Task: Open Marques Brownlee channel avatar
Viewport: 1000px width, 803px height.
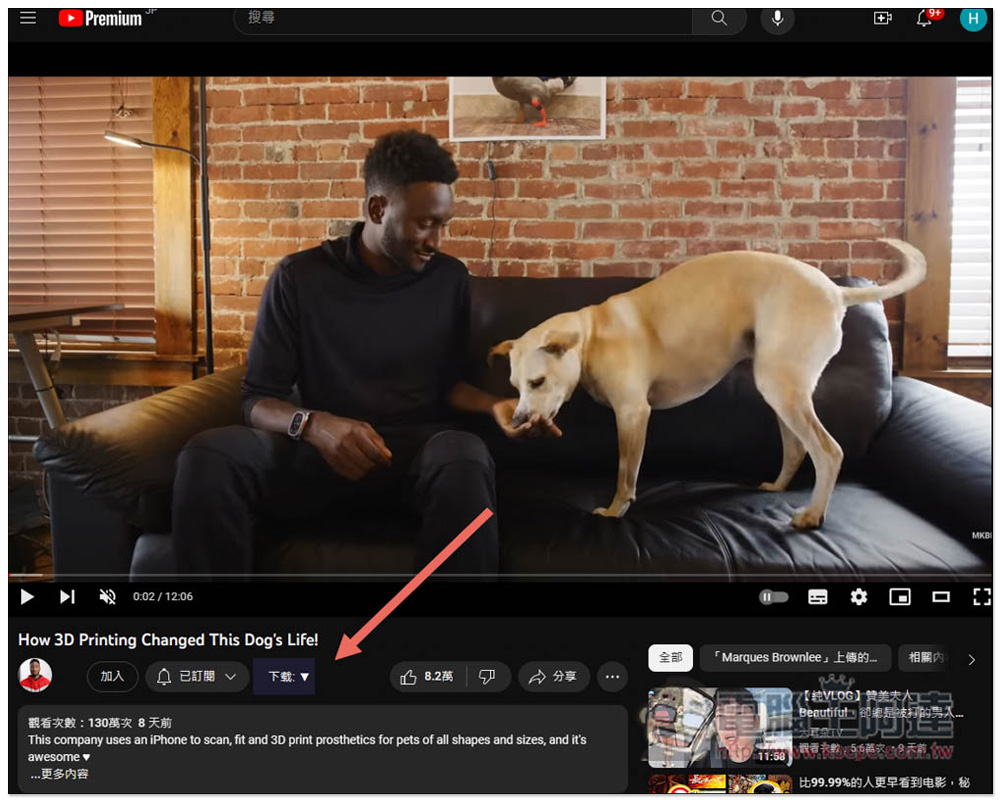Action: 35,675
